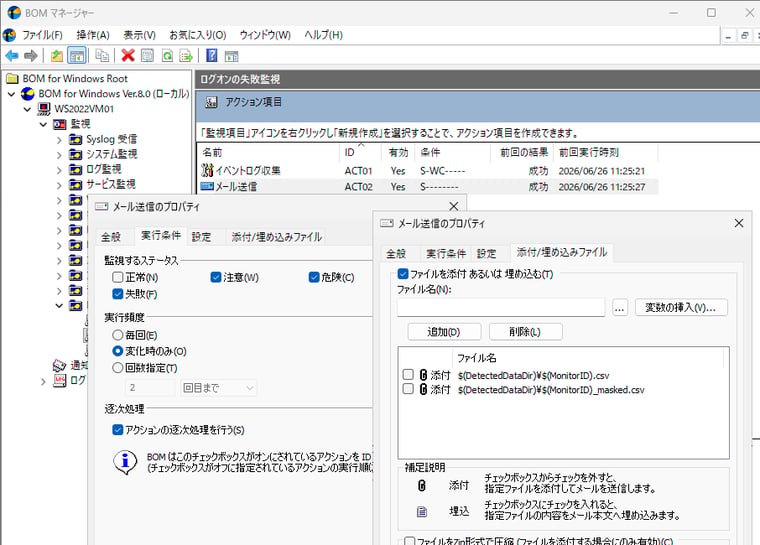Select the 回数指定(T) radio button
This screenshot has width=760, height=545.
coord(118,368)
